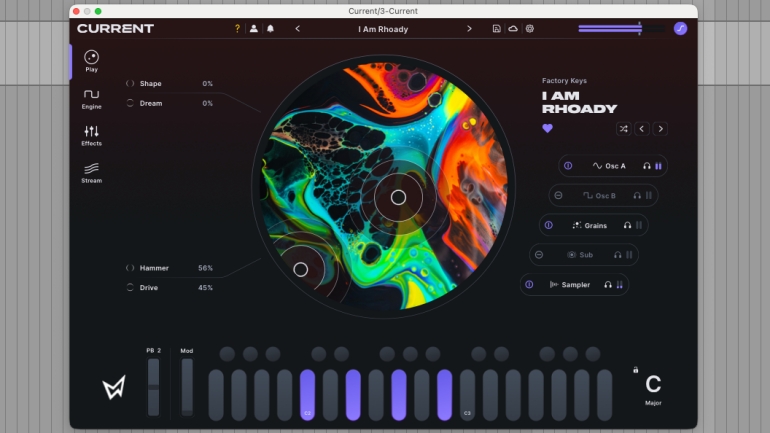Click the round purple logo button top right
The height and width of the screenshot is (433, 770).
pyautogui.click(x=680, y=28)
